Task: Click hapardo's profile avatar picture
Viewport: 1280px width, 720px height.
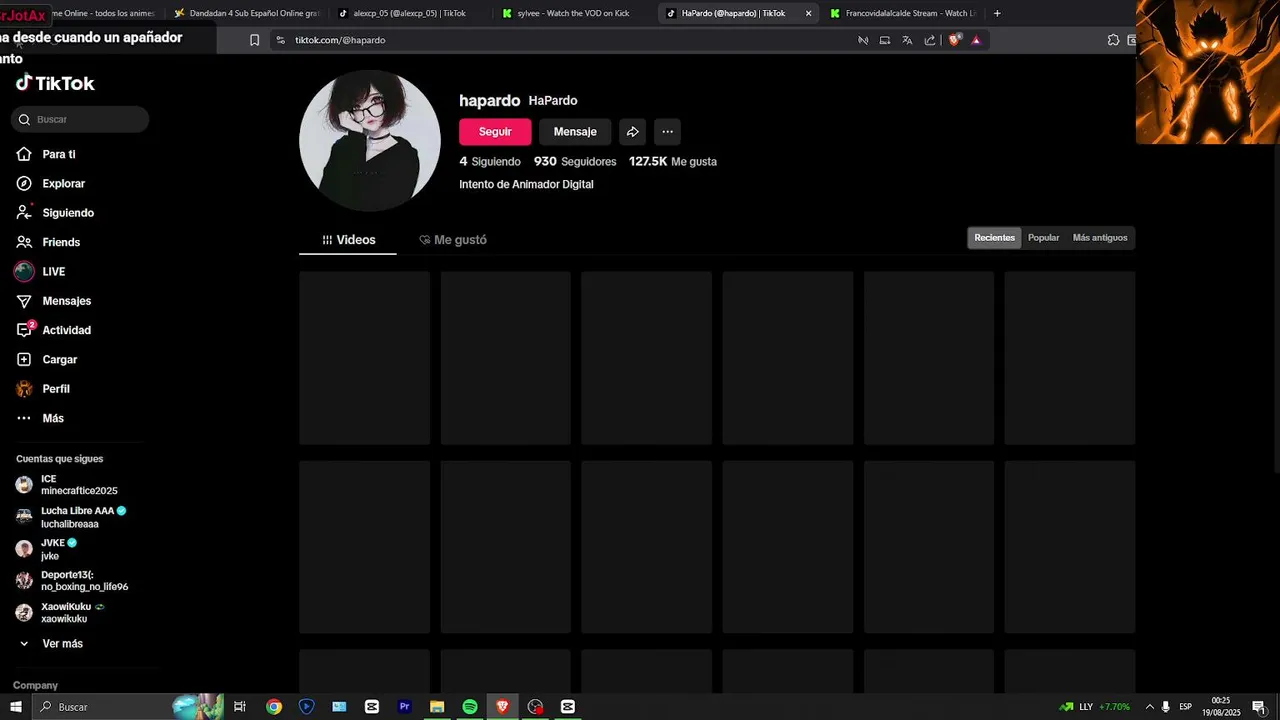Action: pos(370,141)
